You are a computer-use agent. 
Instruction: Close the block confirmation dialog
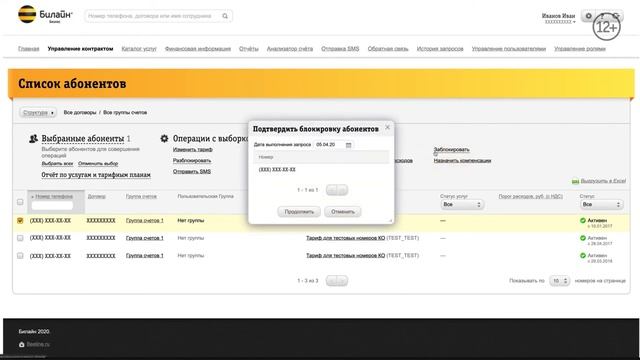pos(387,127)
